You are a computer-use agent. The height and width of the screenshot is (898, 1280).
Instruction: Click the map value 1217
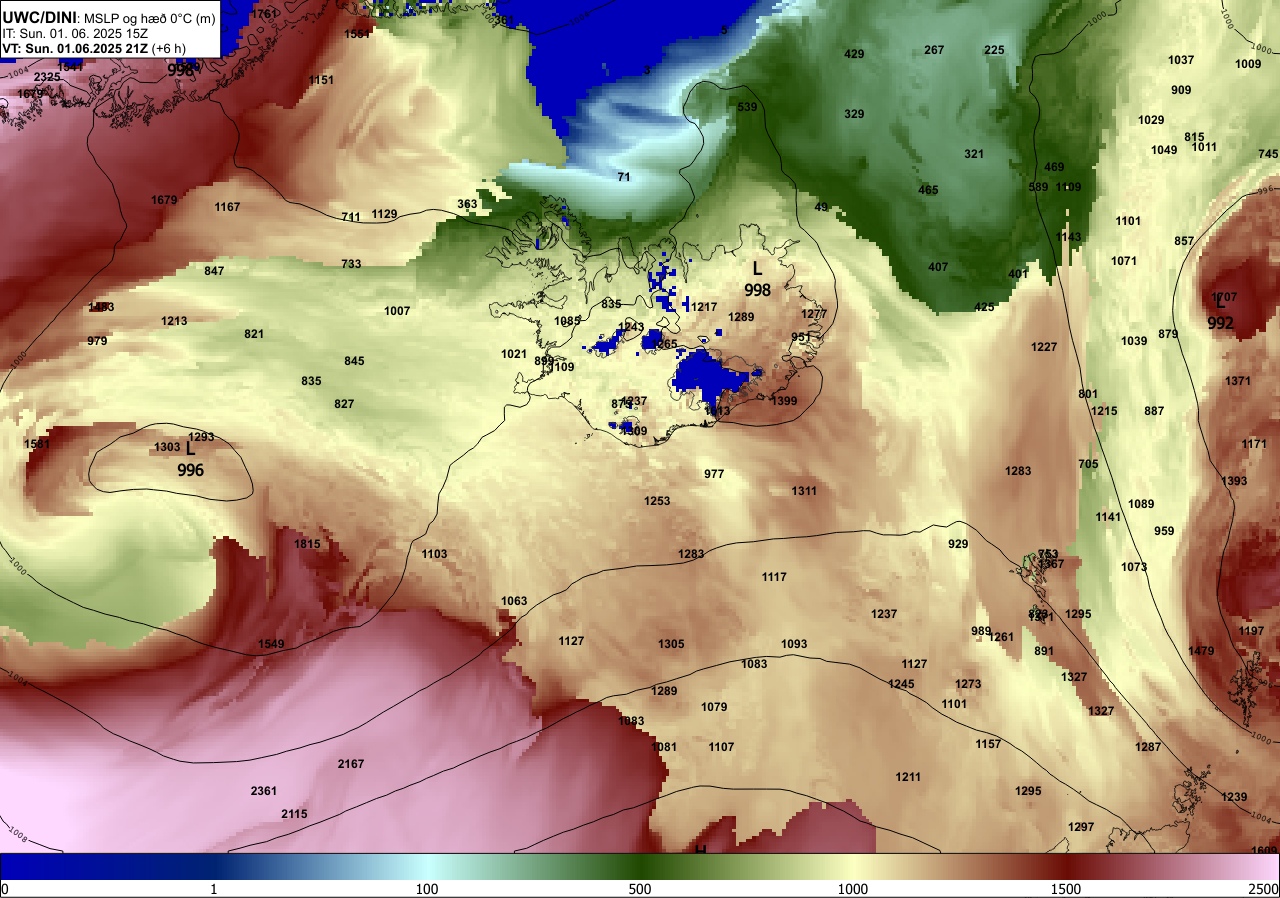coord(704,307)
